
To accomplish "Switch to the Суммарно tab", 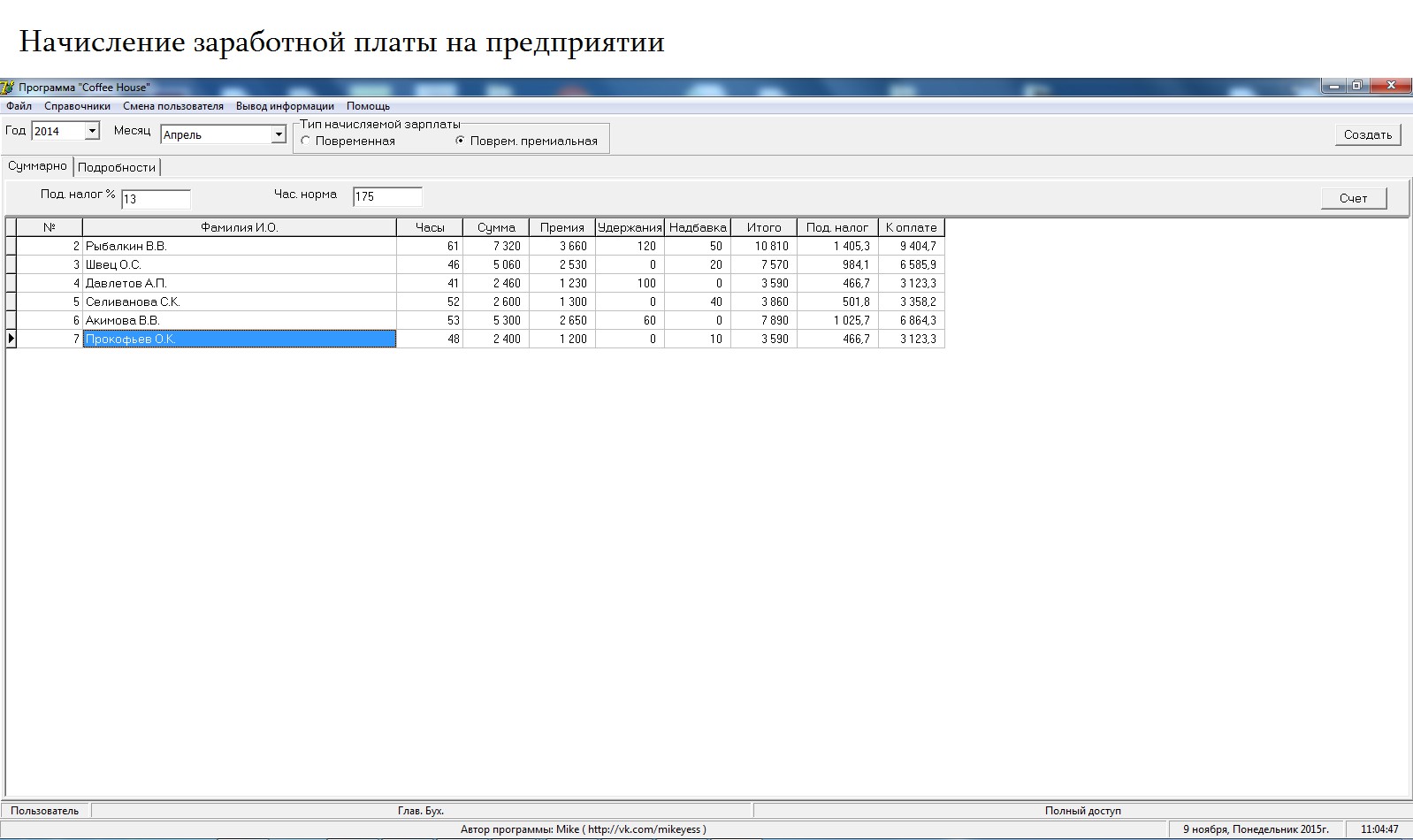I will [37, 166].
